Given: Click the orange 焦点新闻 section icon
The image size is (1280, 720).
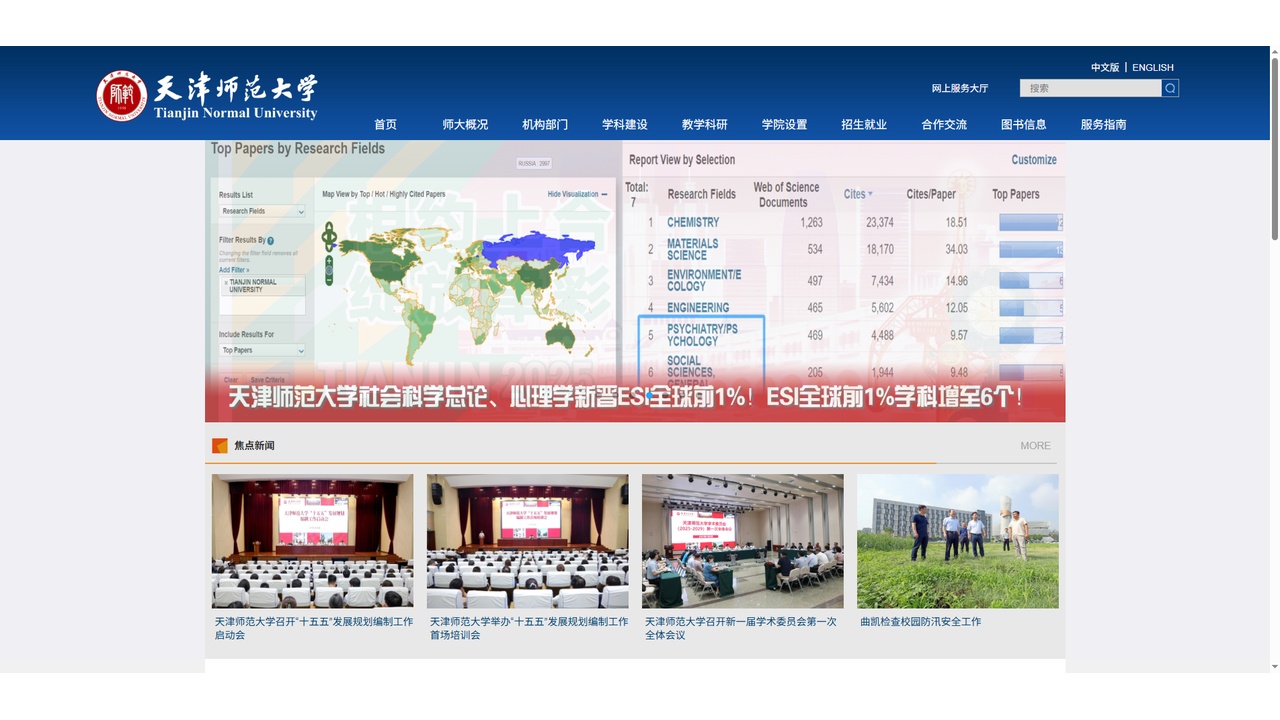Looking at the screenshot, I should (219, 445).
